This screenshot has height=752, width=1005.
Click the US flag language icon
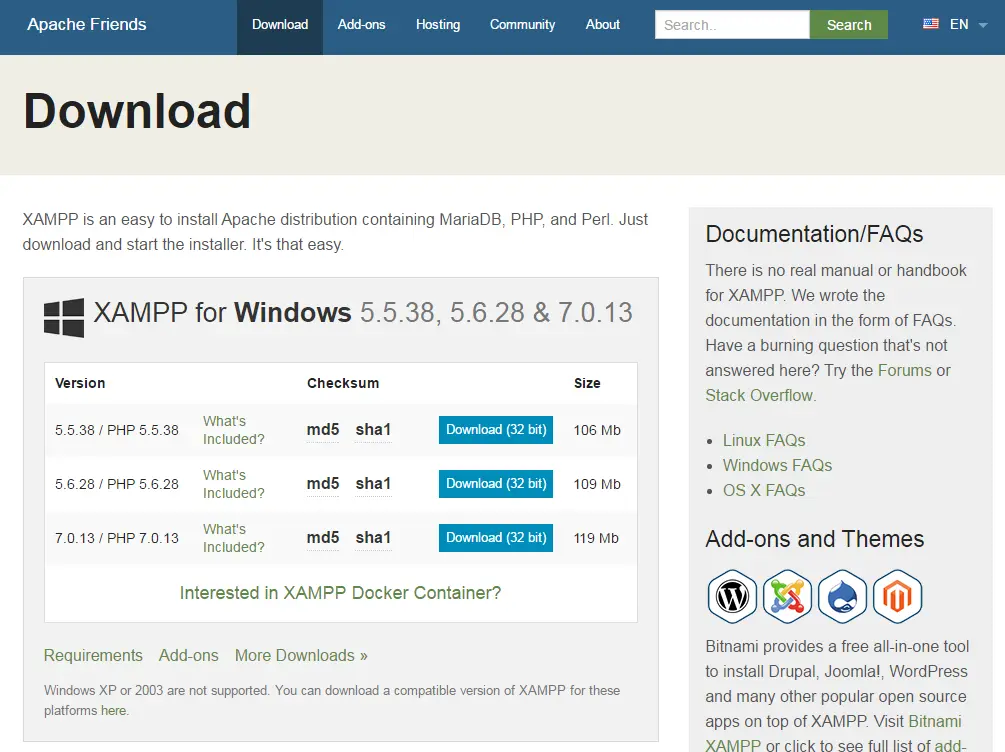tap(931, 24)
